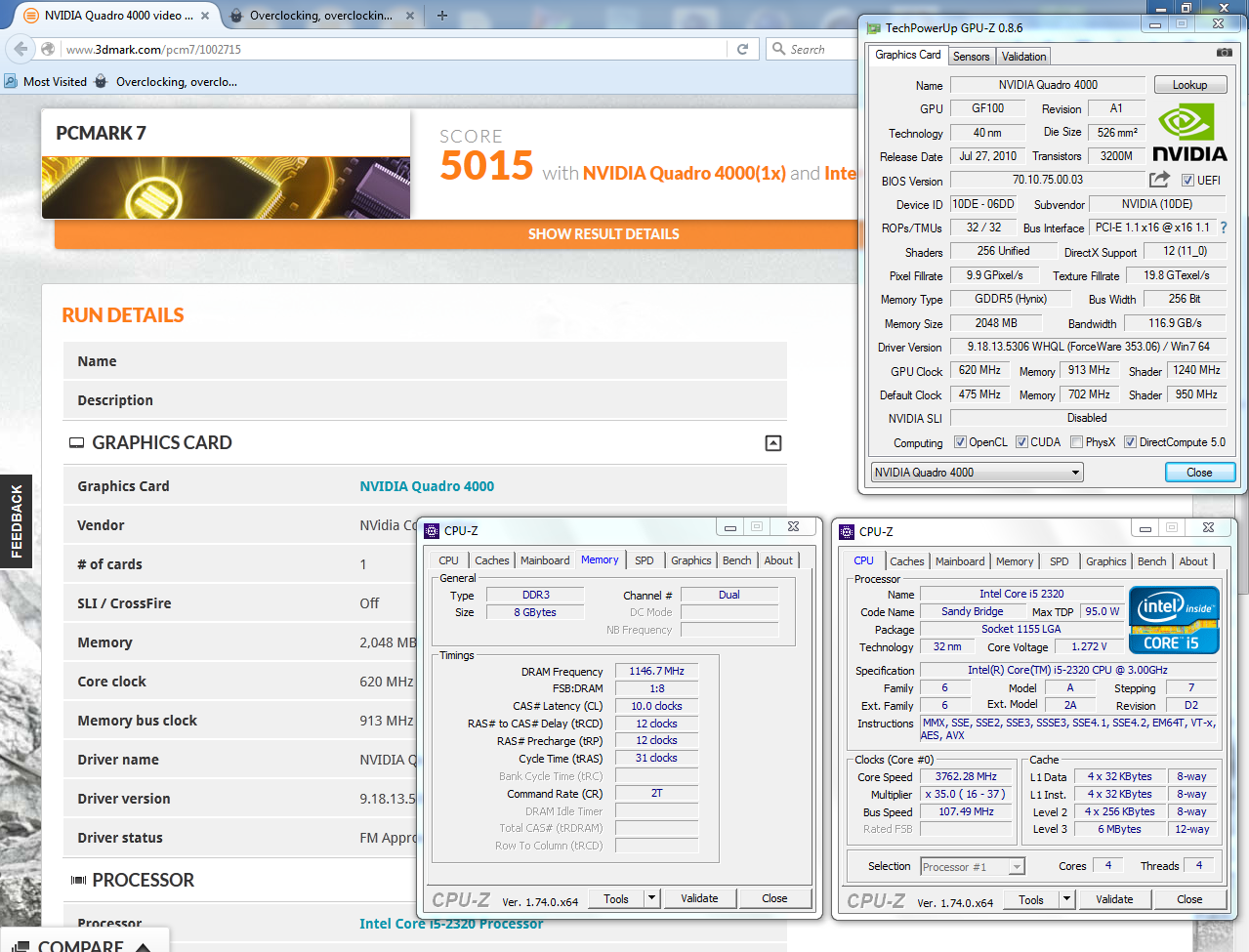The width and height of the screenshot is (1249, 952).
Task: Click the BIOS share/export icon in GPU-Z
Action: [1159, 180]
